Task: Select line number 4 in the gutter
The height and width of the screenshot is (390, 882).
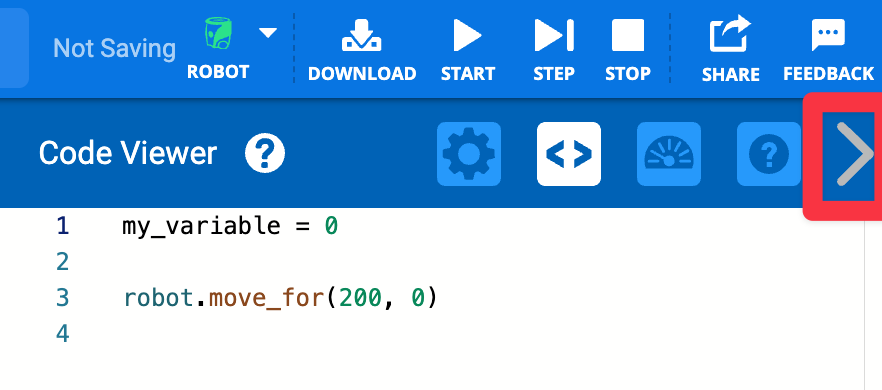Action: (x=62, y=334)
